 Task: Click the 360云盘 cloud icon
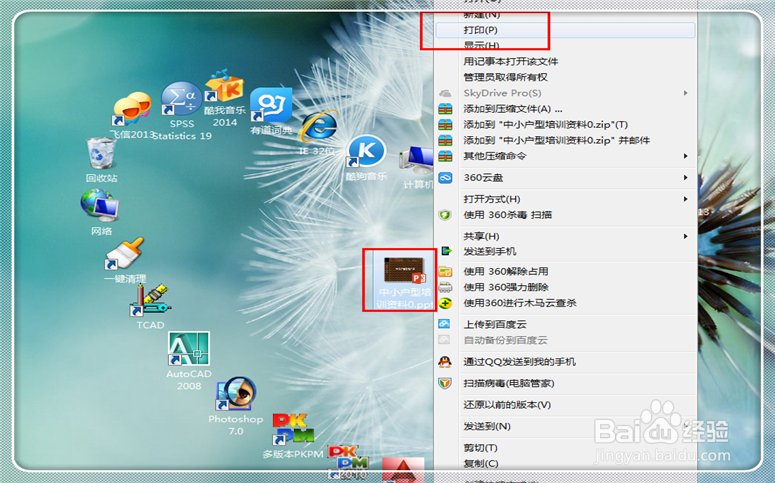(445, 177)
